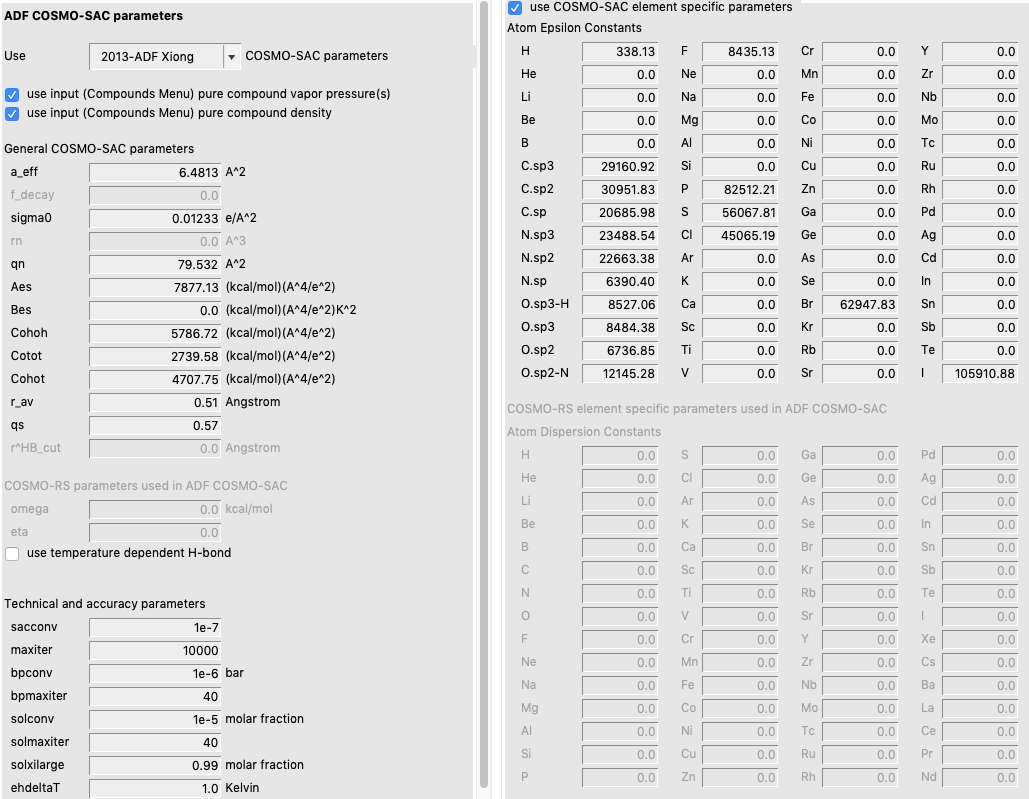The width and height of the screenshot is (1029, 799).
Task: Click the Zn epsilon constant field
Action: (860, 190)
